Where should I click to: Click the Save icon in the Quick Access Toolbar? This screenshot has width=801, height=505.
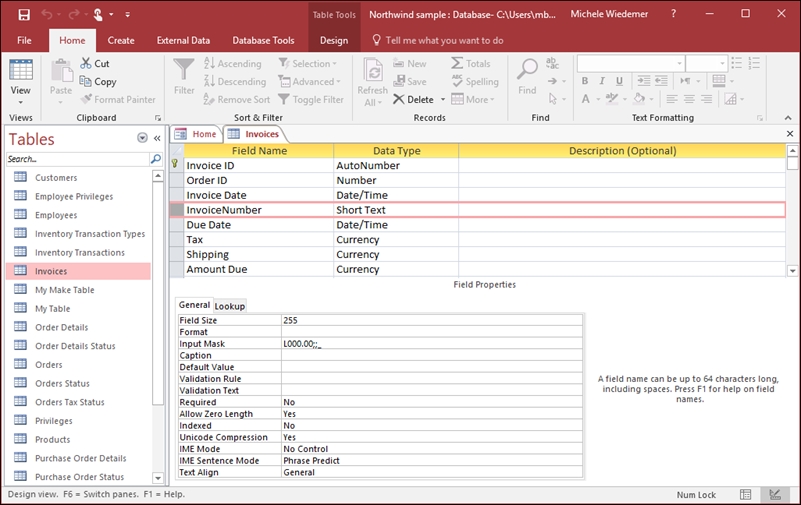coord(24,14)
